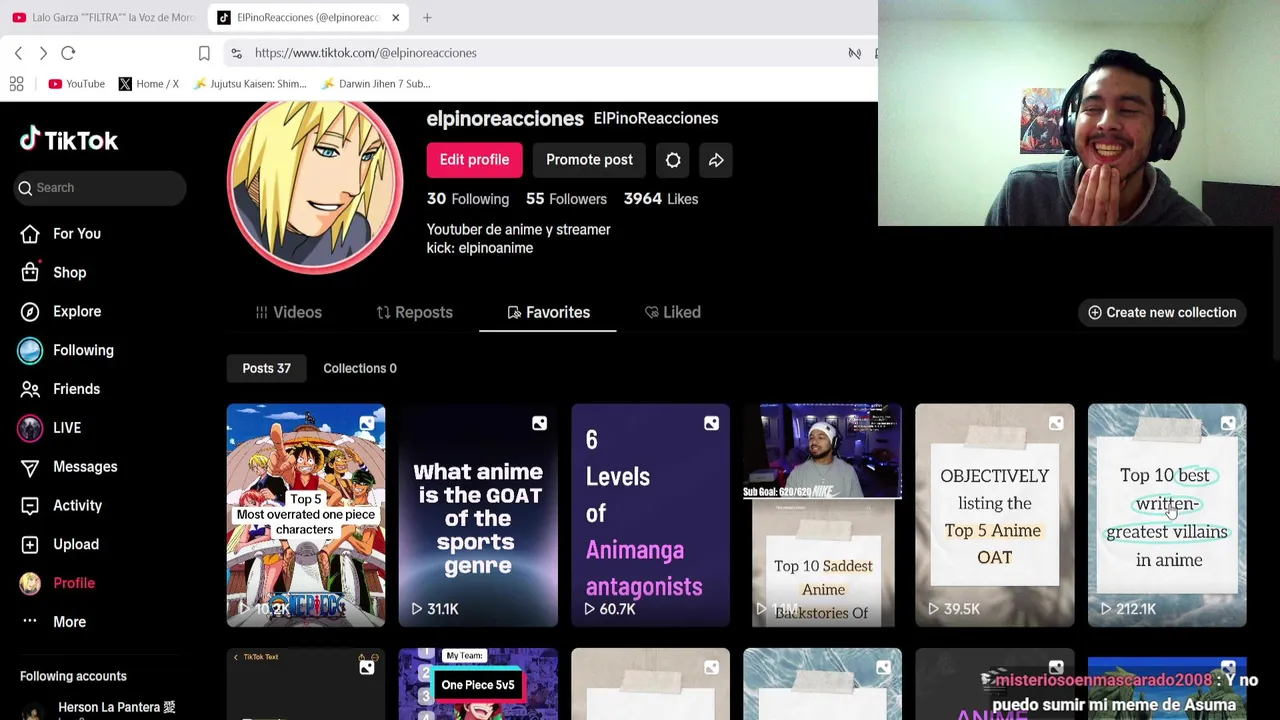
Task: Switch to the Videos tab
Action: (x=288, y=312)
